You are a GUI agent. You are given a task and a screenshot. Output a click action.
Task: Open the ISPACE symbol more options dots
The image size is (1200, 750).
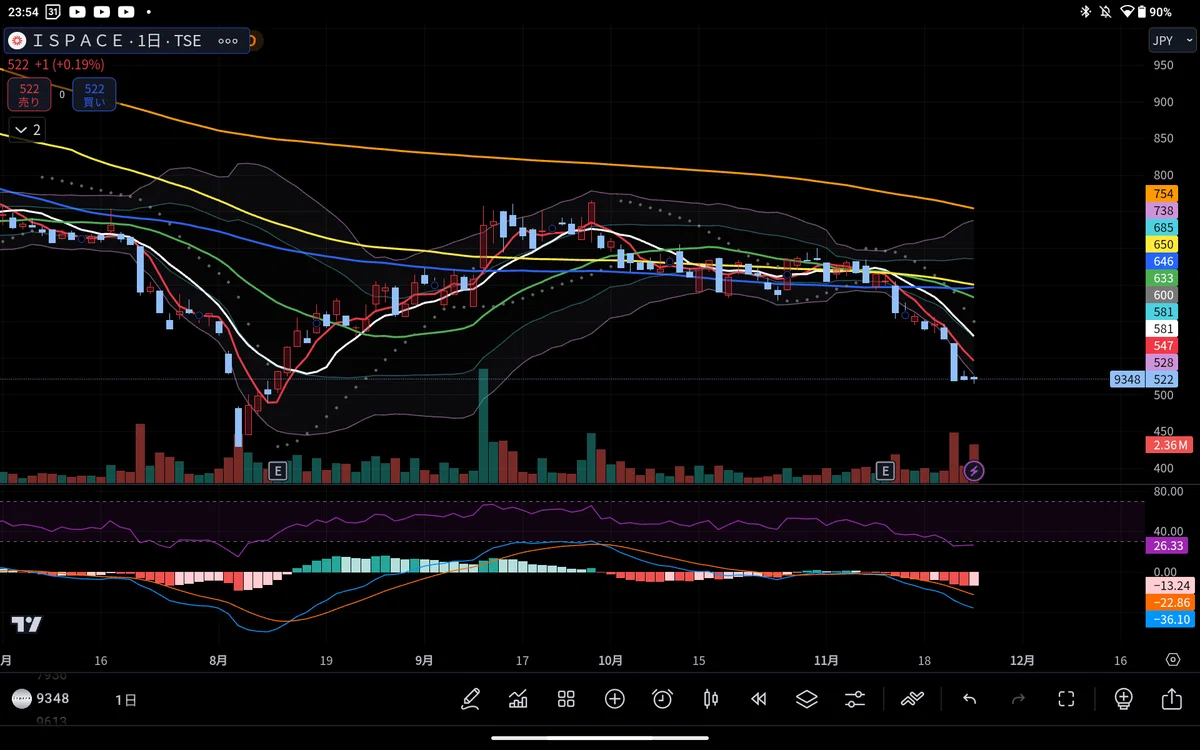[x=227, y=41]
